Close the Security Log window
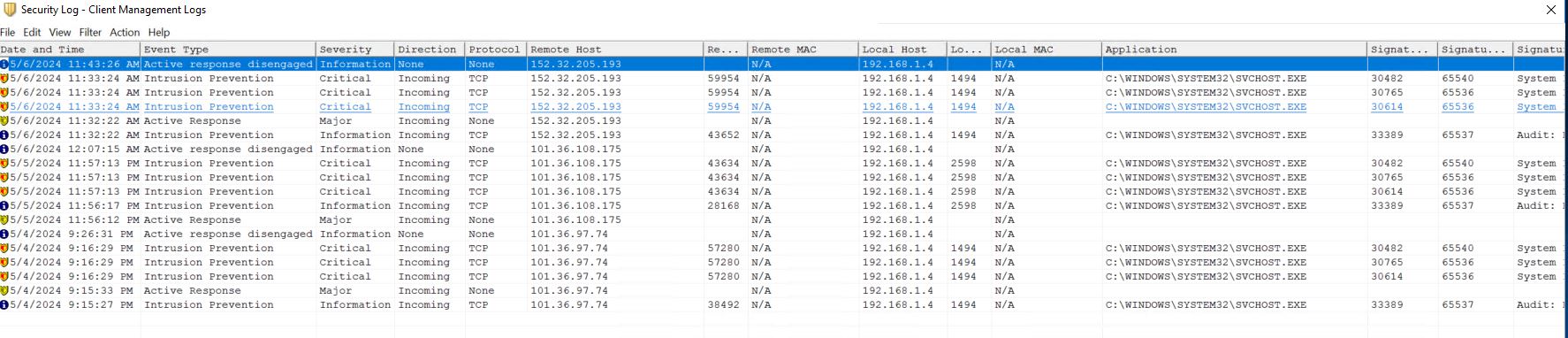The image size is (1568, 338). tap(1550, 10)
